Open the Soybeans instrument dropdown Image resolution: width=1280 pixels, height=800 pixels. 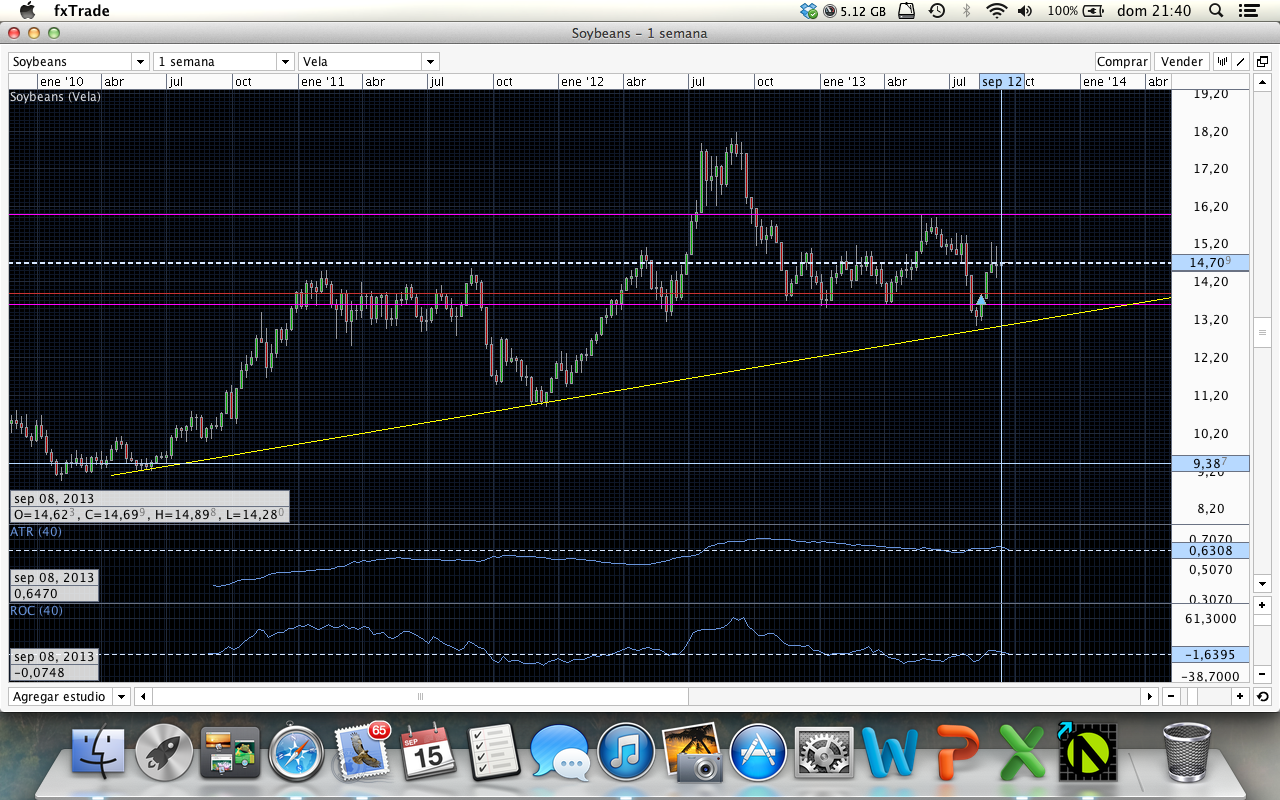click(x=139, y=62)
